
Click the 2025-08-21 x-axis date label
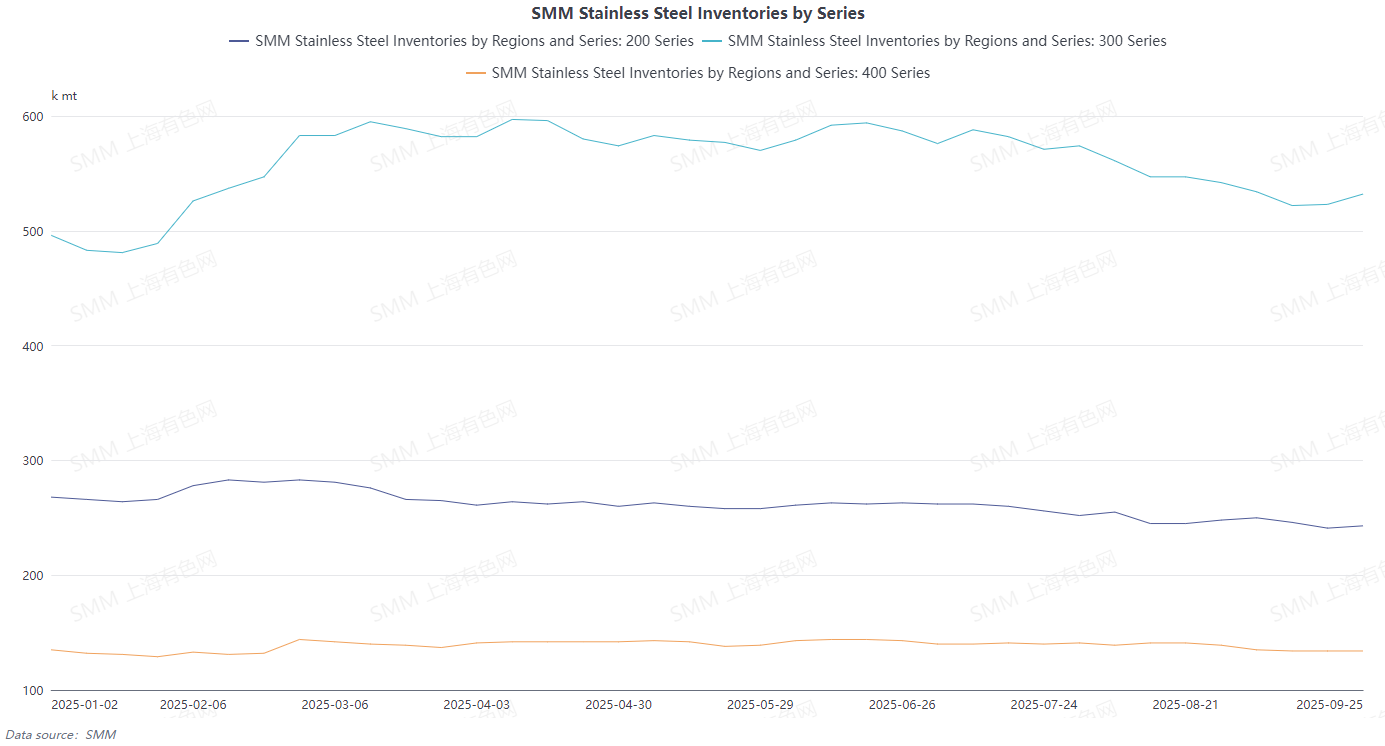(1185, 705)
